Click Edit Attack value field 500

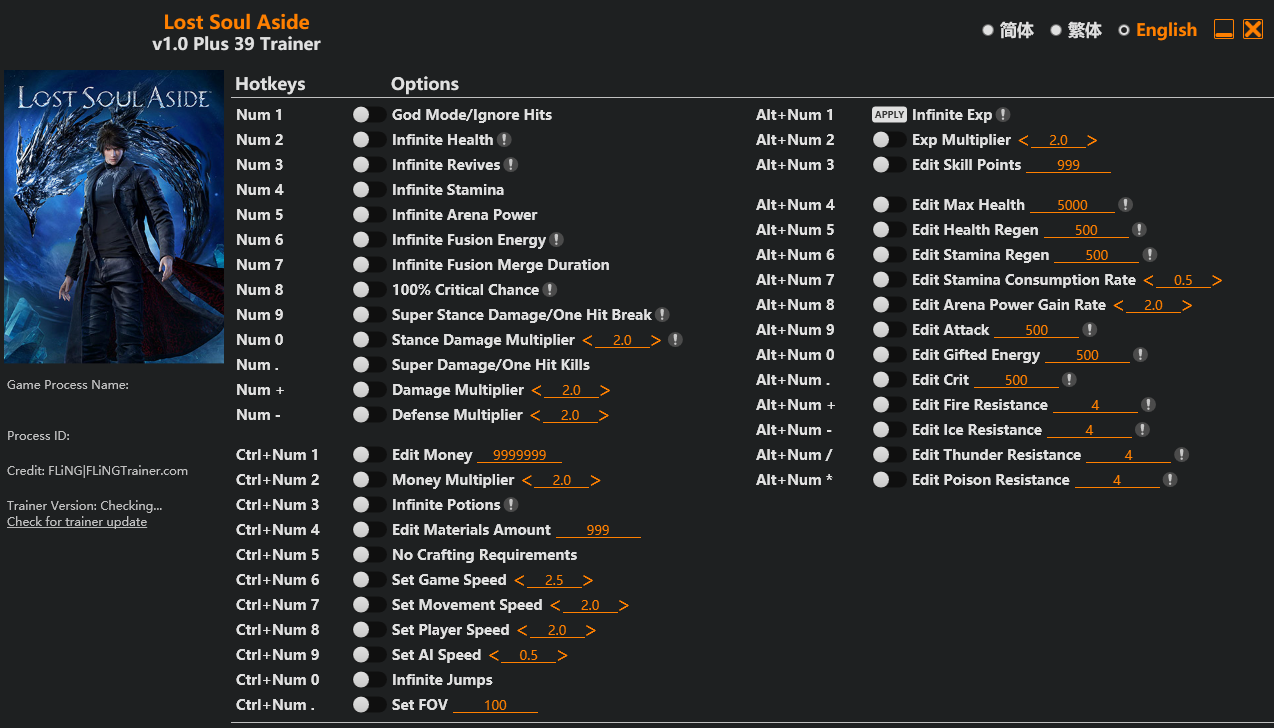tap(1037, 330)
